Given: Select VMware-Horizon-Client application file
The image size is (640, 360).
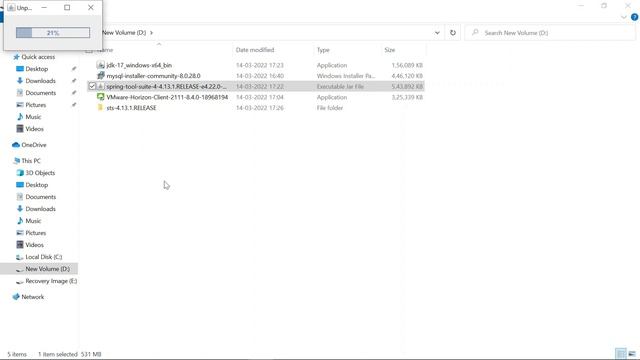Looking at the screenshot, I should click(x=167, y=97).
